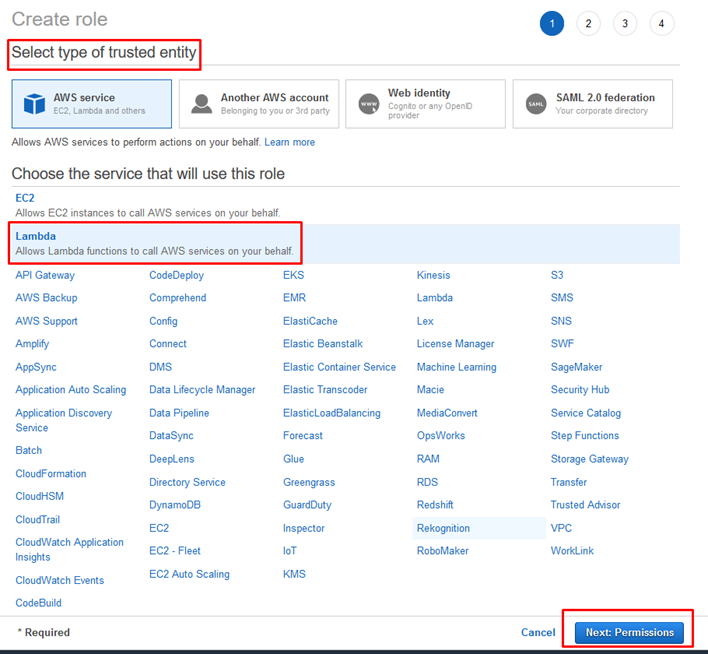Select API Gateway service
Screen dimensions: 708x654
tap(45, 275)
